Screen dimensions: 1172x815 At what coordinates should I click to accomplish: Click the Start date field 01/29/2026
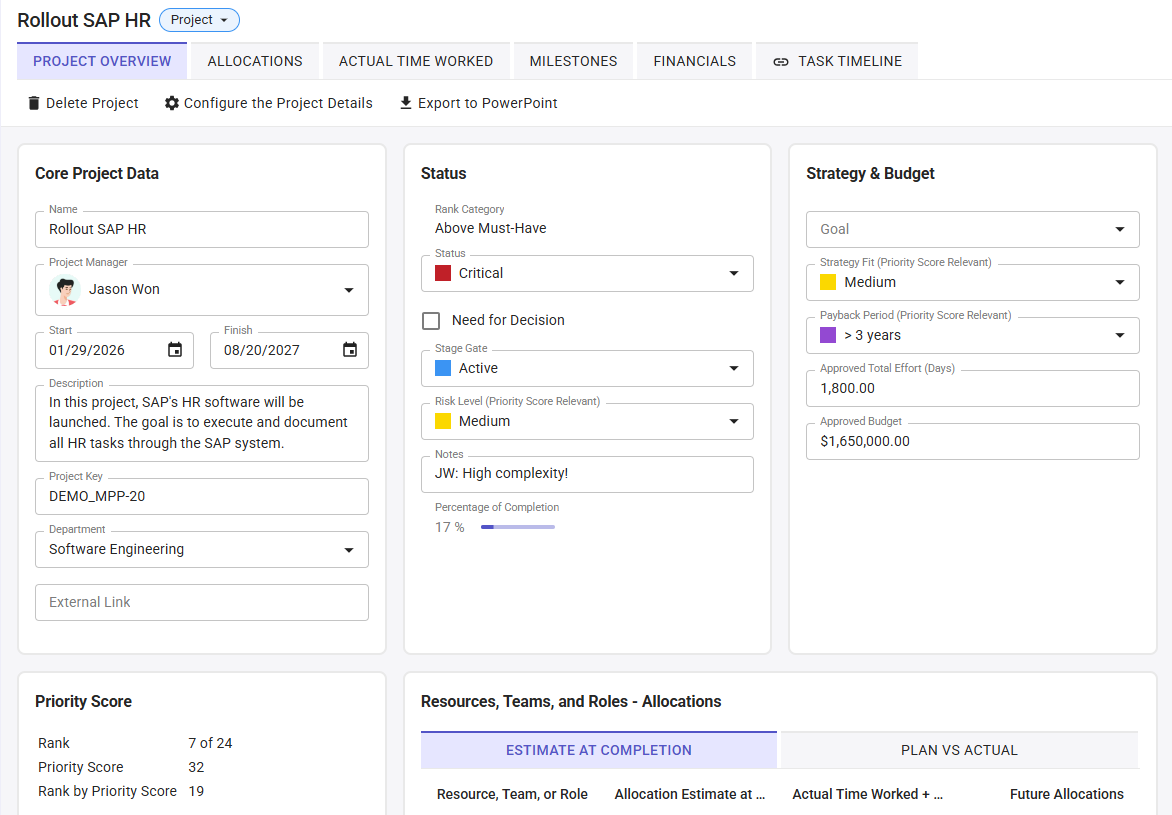pyautogui.click(x=114, y=351)
